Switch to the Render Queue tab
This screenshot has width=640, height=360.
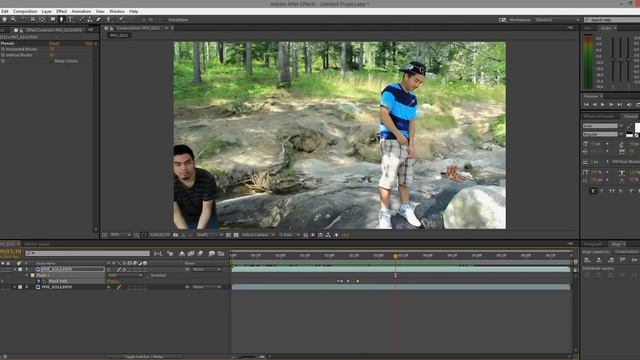click(x=37, y=244)
